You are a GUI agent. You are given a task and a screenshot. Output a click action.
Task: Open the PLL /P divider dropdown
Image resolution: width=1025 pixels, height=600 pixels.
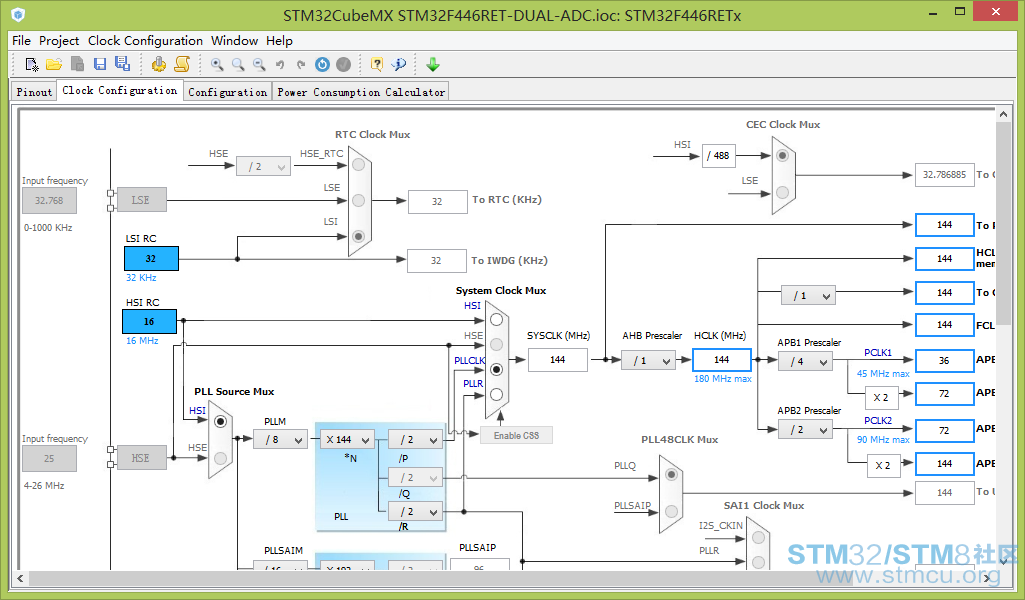(x=415, y=440)
